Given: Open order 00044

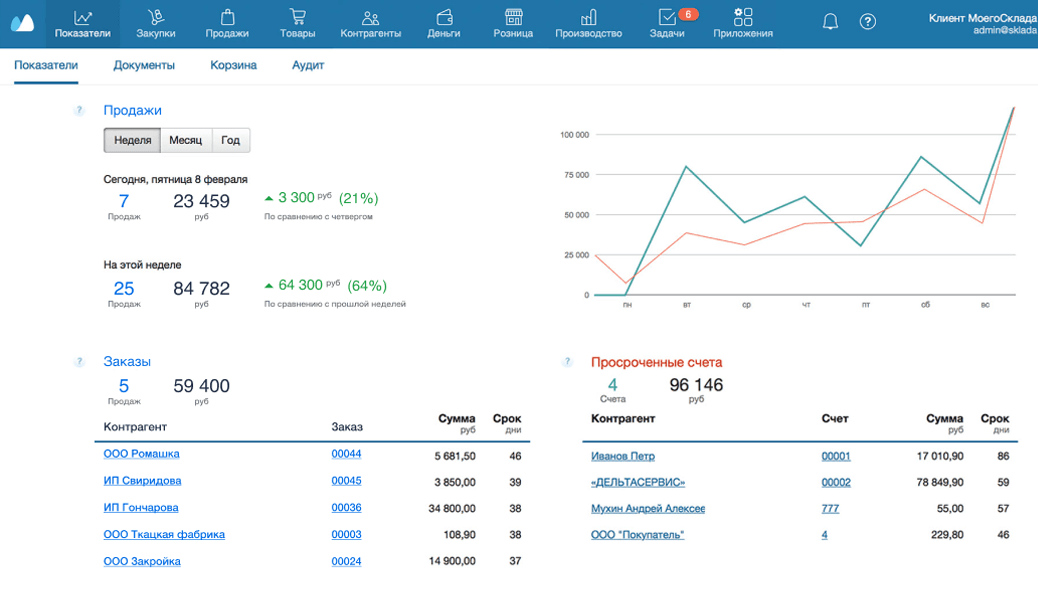Looking at the screenshot, I should [346, 454].
